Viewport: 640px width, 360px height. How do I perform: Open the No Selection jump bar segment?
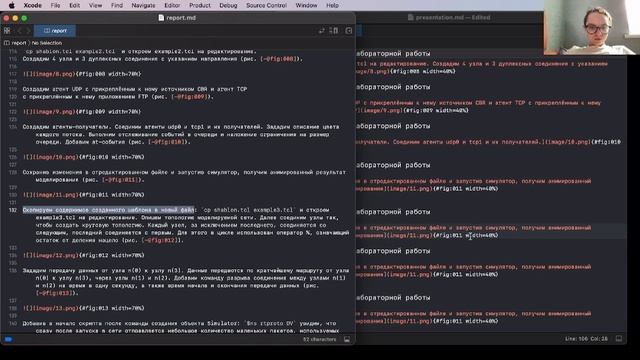(47, 43)
